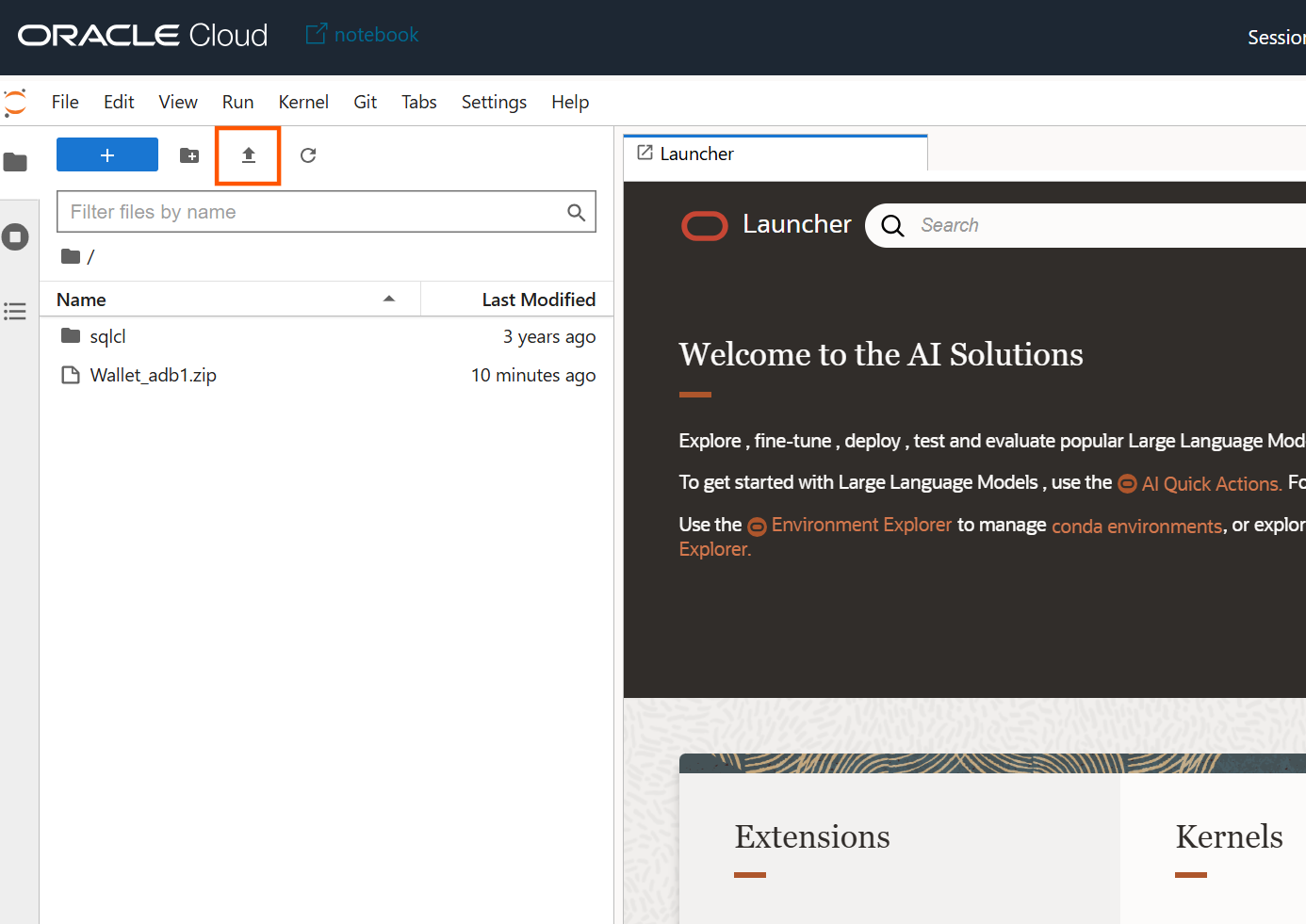The width and height of the screenshot is (1306, 924).
Task: Click the Oracle Cloud logo
Action: coord(143,36)
